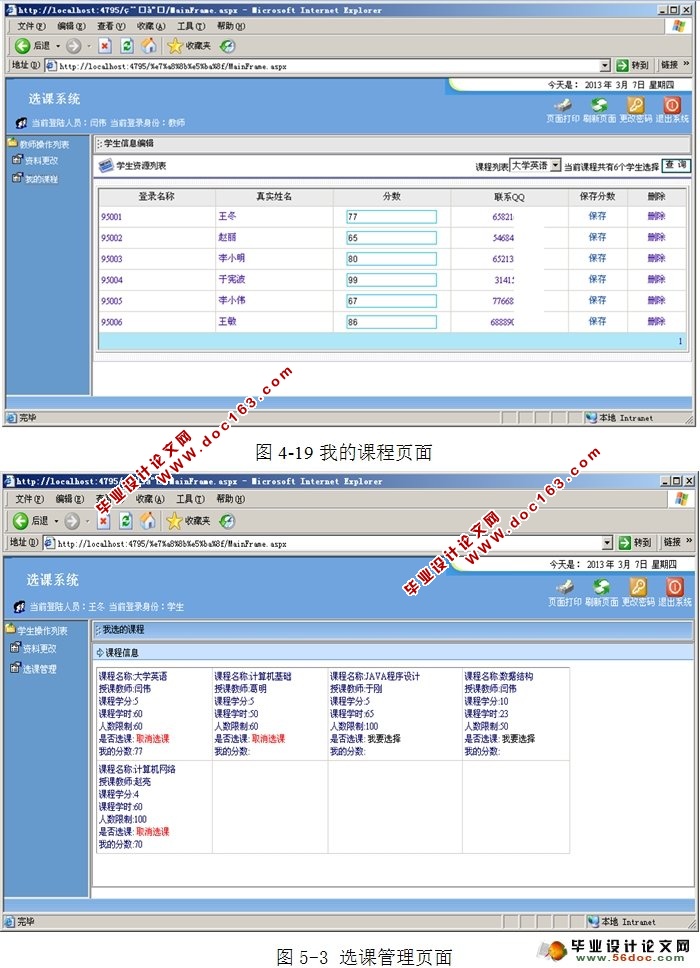Image resolution: width=700 pixels, height=968 pixels.
Task: Click page number 1 in table footer
Action: click(680, 341)
